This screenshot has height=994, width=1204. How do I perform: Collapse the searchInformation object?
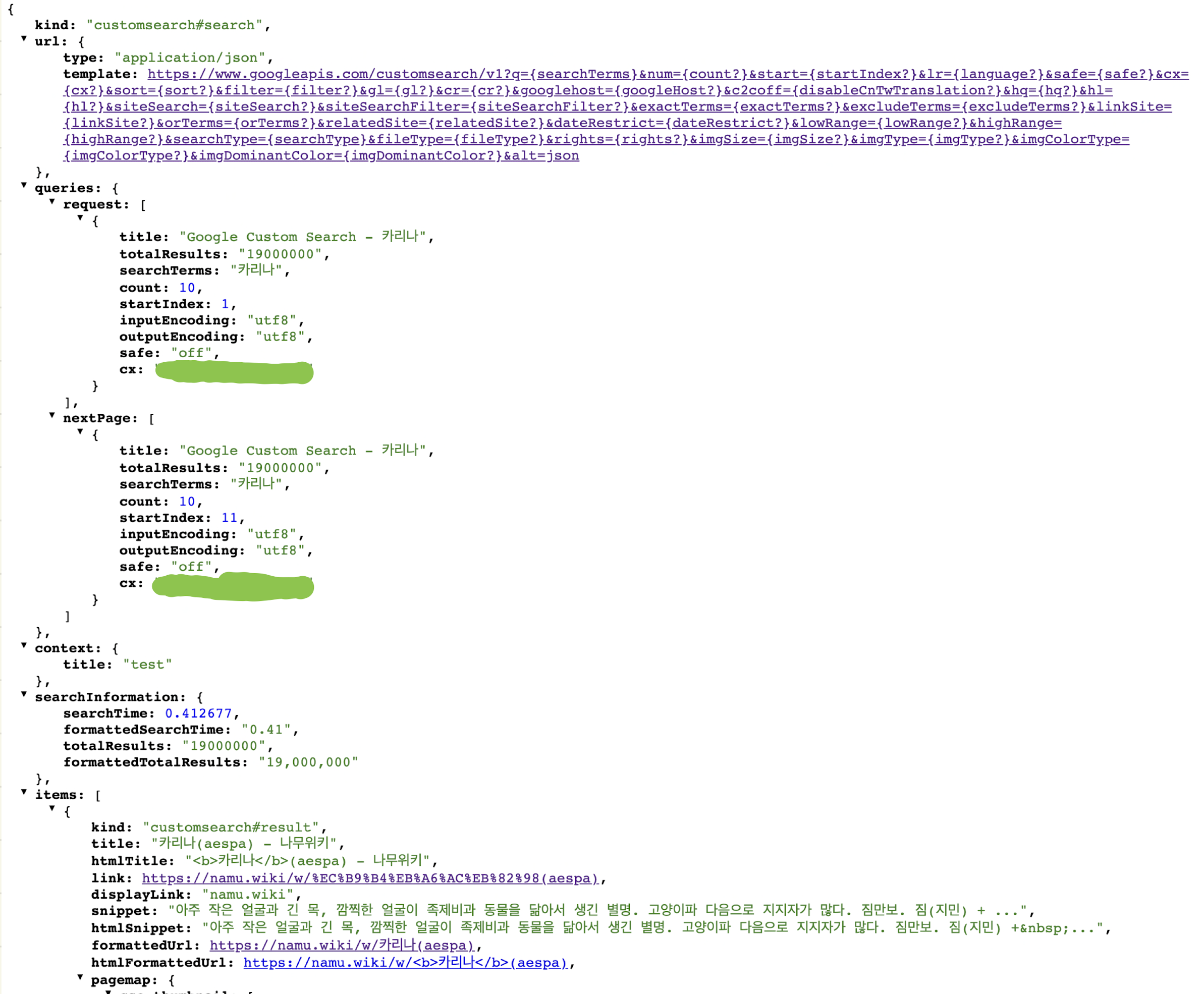[x=24, y=695]
